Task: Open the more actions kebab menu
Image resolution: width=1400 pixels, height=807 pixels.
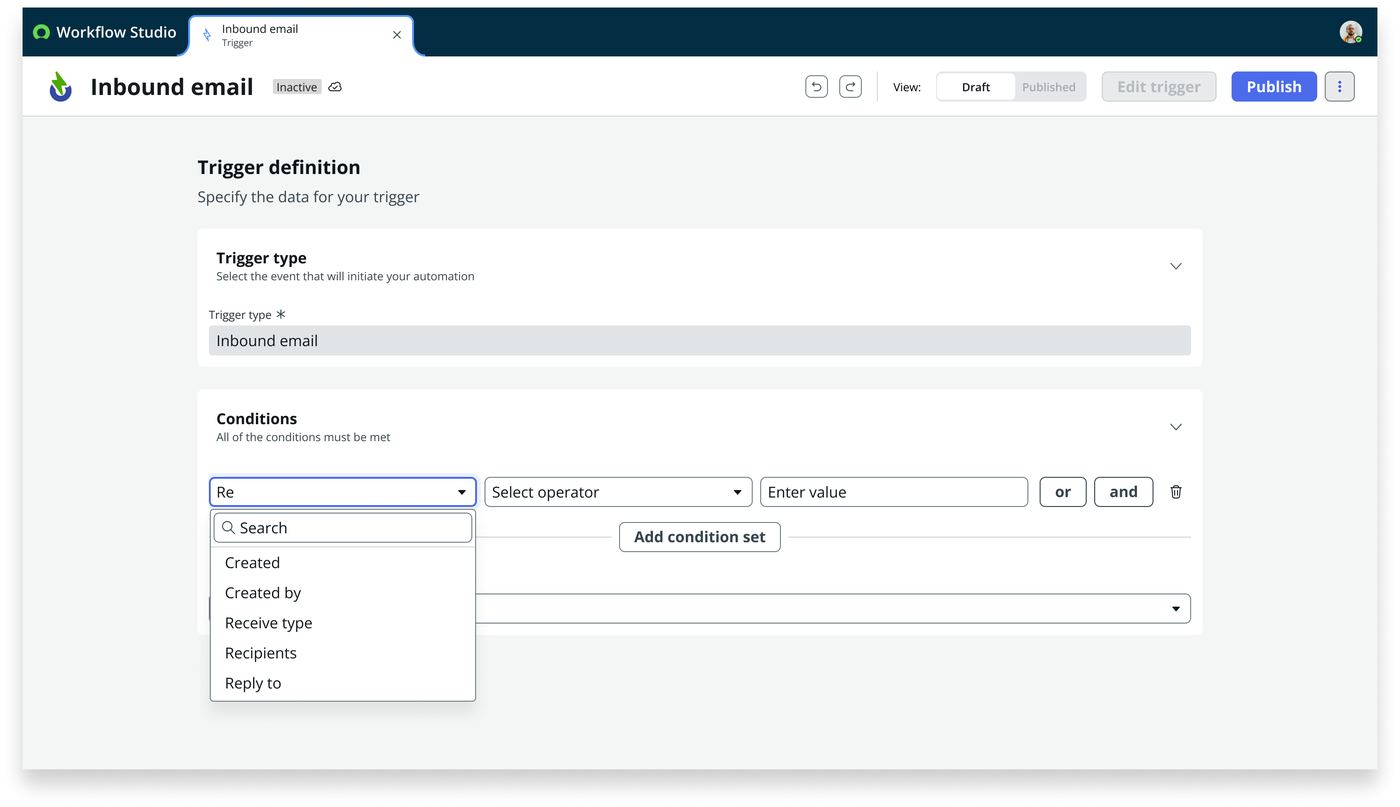Action: coord(1340,87)
